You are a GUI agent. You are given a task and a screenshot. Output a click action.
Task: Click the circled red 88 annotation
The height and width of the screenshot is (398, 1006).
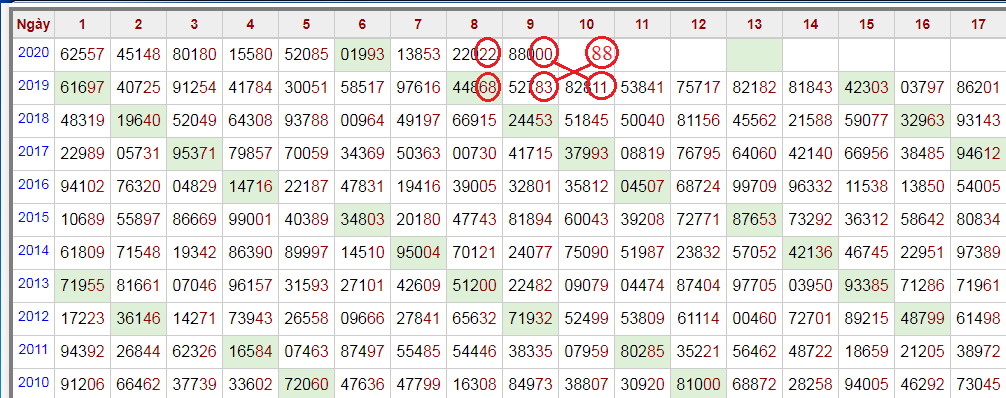[x=602, y=54]
